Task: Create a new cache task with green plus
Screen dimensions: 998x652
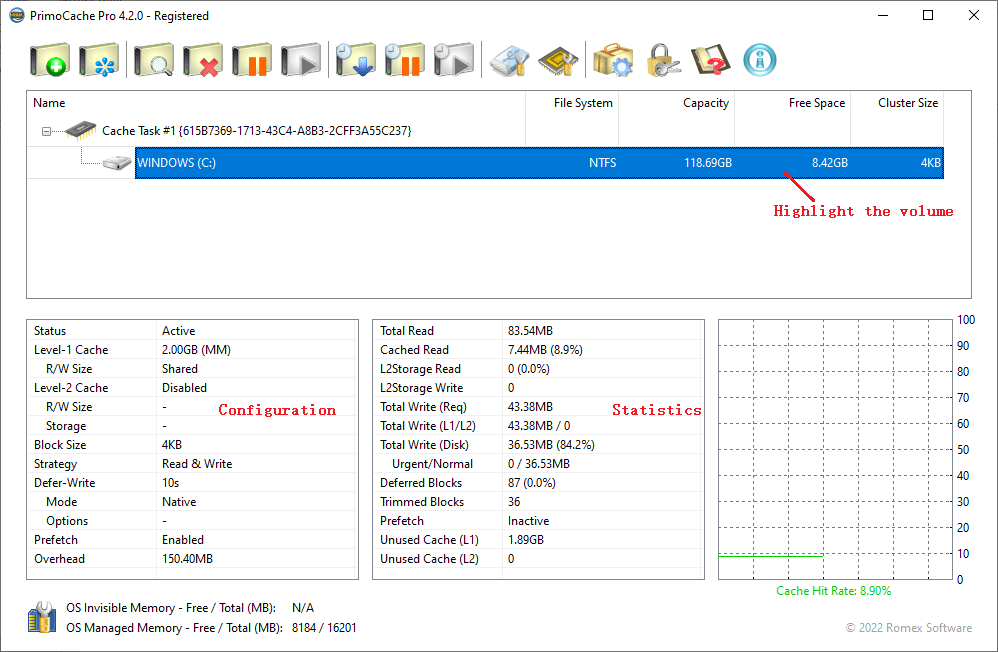Action: pyautogui.click(x=50, y=60)
